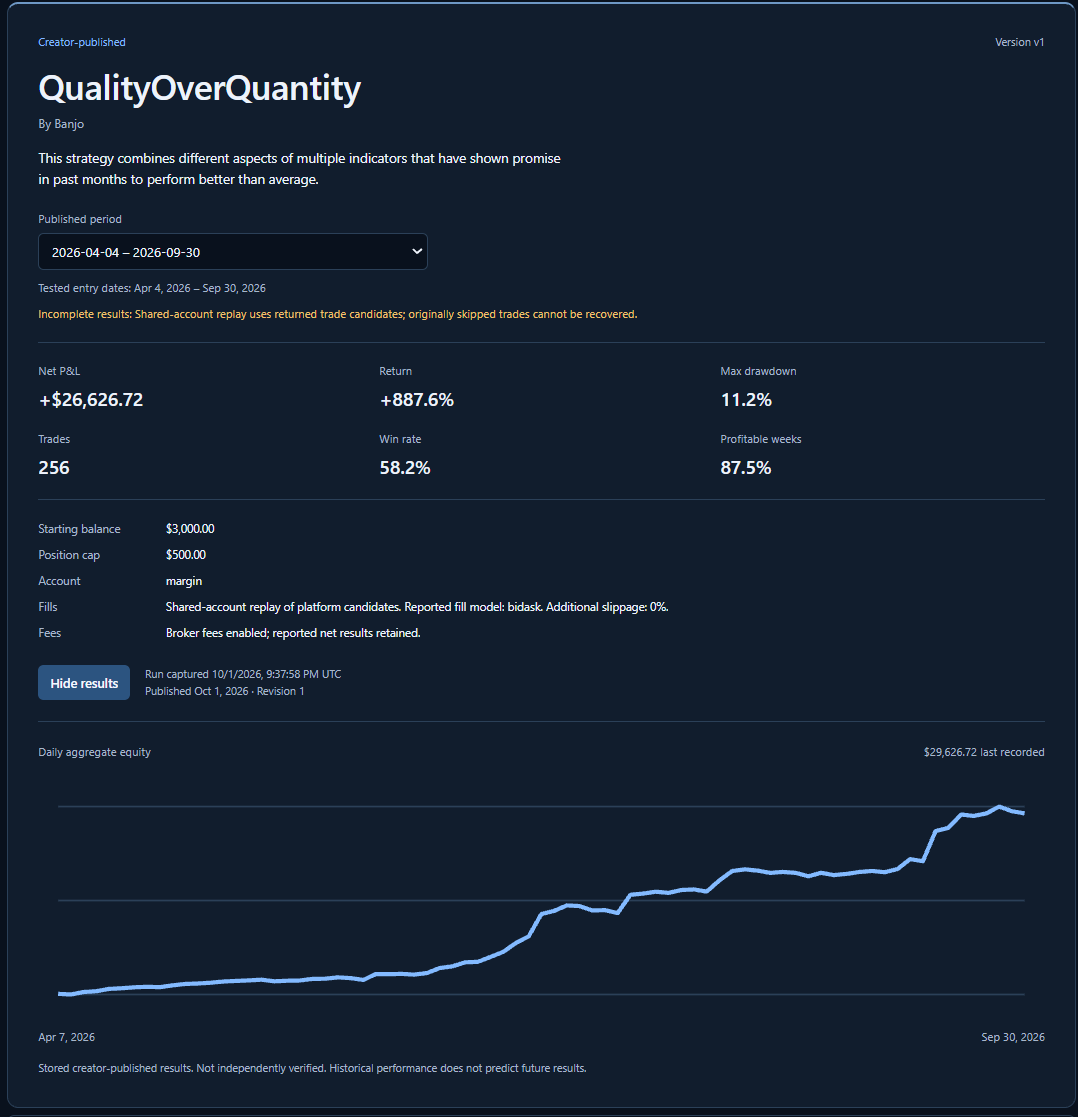Click the Apr 7, 2026 chart start date
Image resolution: width=1078 pixels, height=1117 pixels.
(66, 1037)
